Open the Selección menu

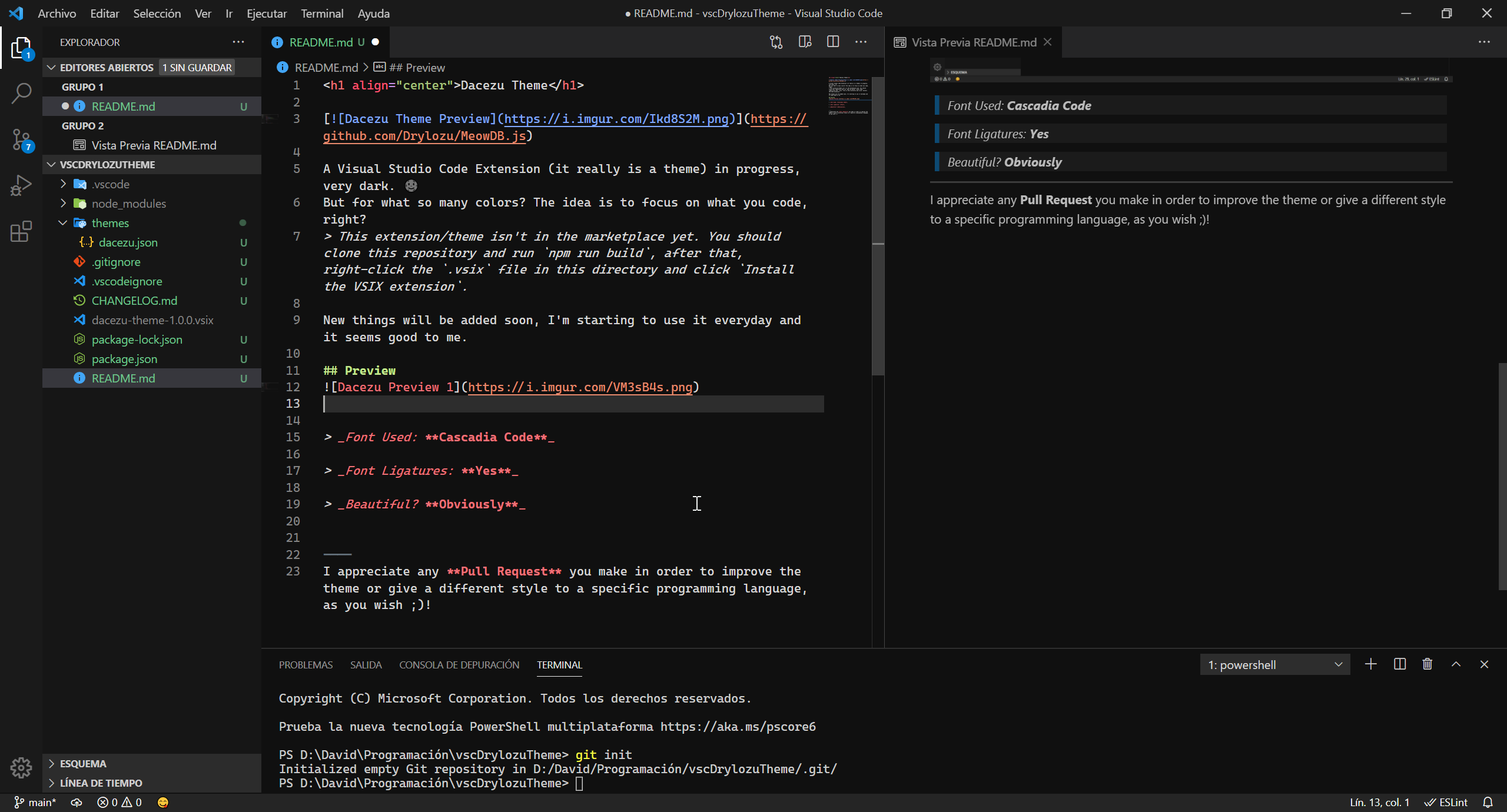tap(157, 13)
